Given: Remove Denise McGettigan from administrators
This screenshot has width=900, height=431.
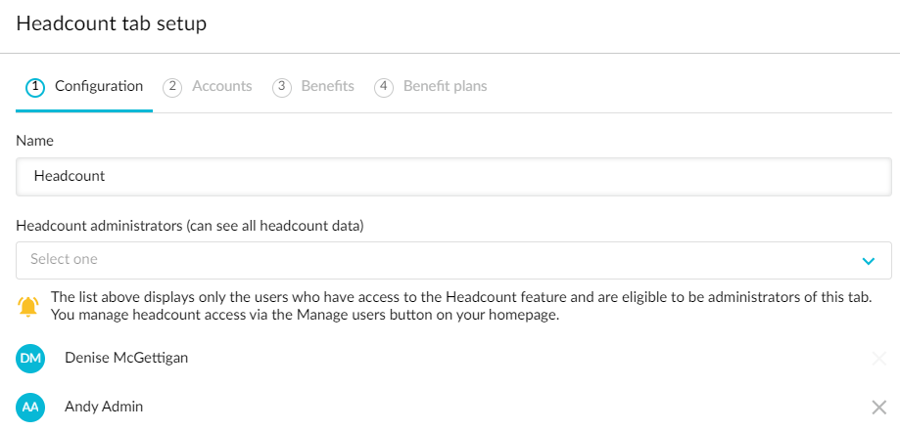Looking at the screenshot, I should (878, 358).
